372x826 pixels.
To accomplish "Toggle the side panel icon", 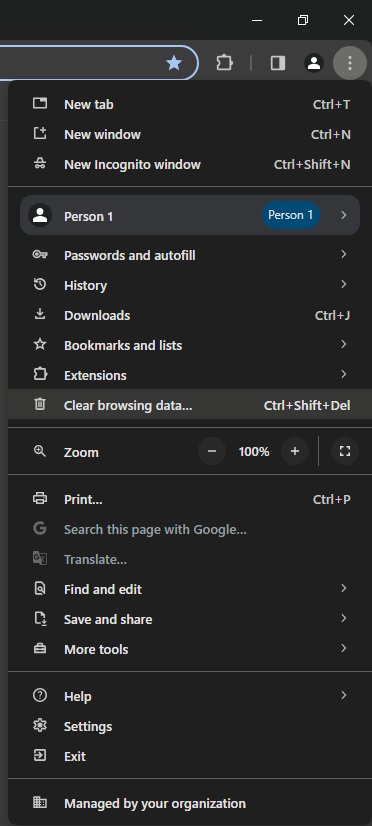I will pos(278,63).
